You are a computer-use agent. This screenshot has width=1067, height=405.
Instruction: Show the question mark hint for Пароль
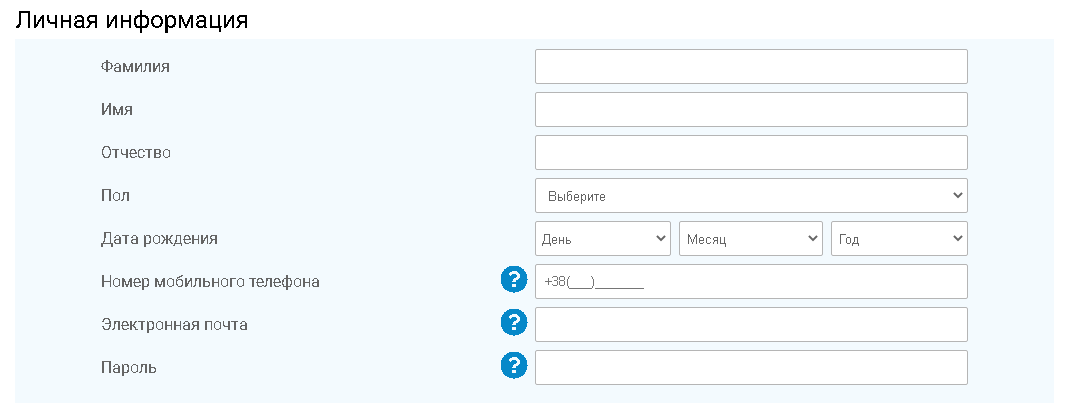514,366
